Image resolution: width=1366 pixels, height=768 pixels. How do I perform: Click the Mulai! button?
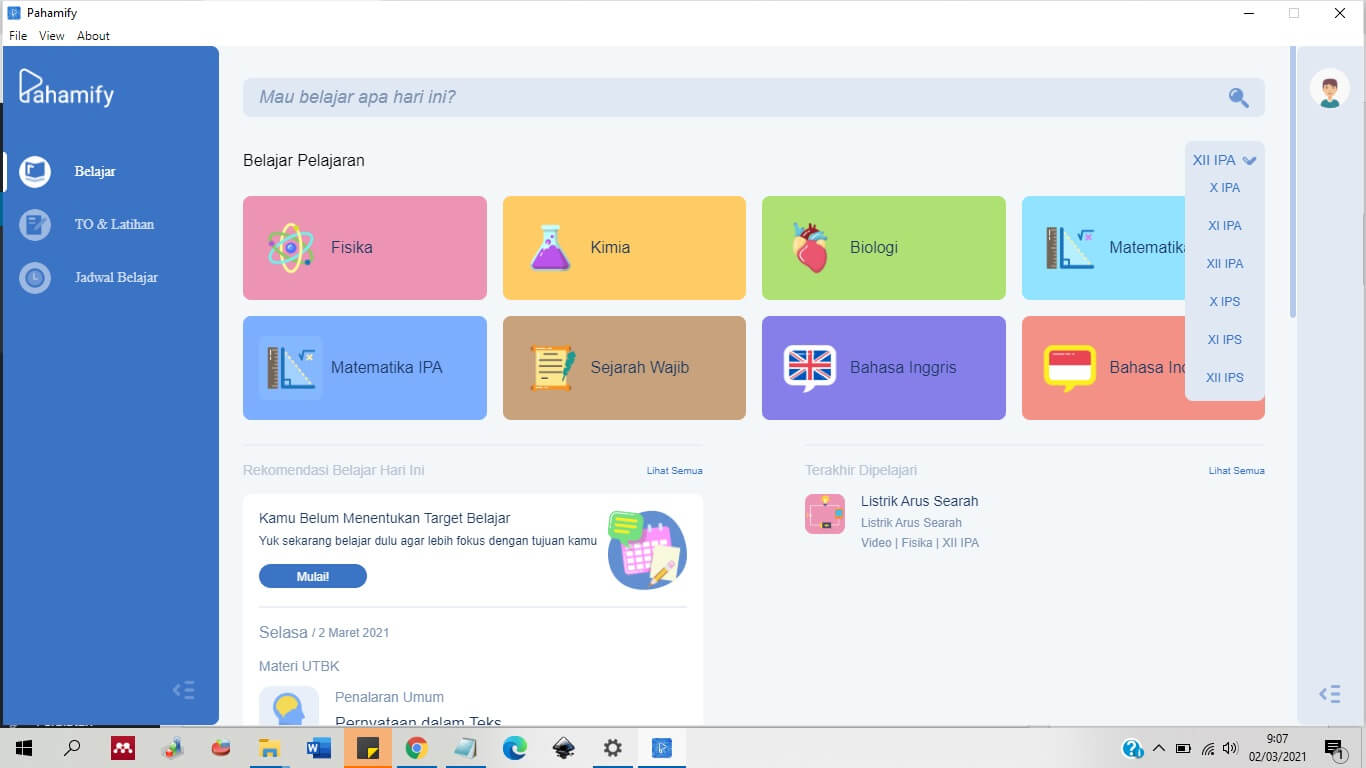pyautogui.click(x=313, y=576)
